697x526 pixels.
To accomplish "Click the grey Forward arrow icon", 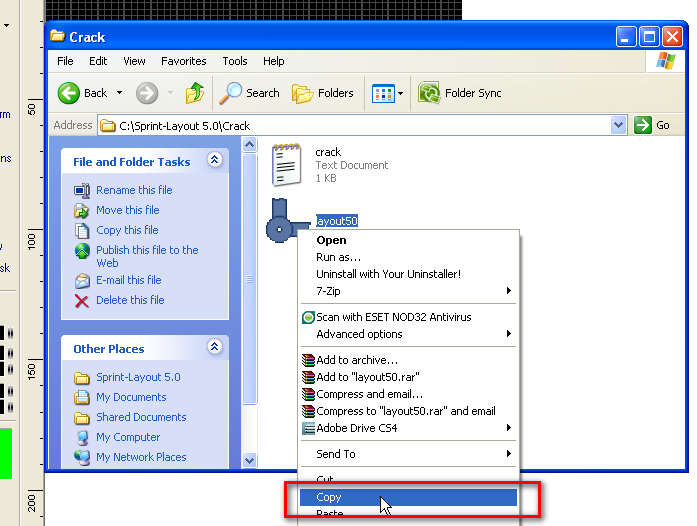I will point(147,93).
